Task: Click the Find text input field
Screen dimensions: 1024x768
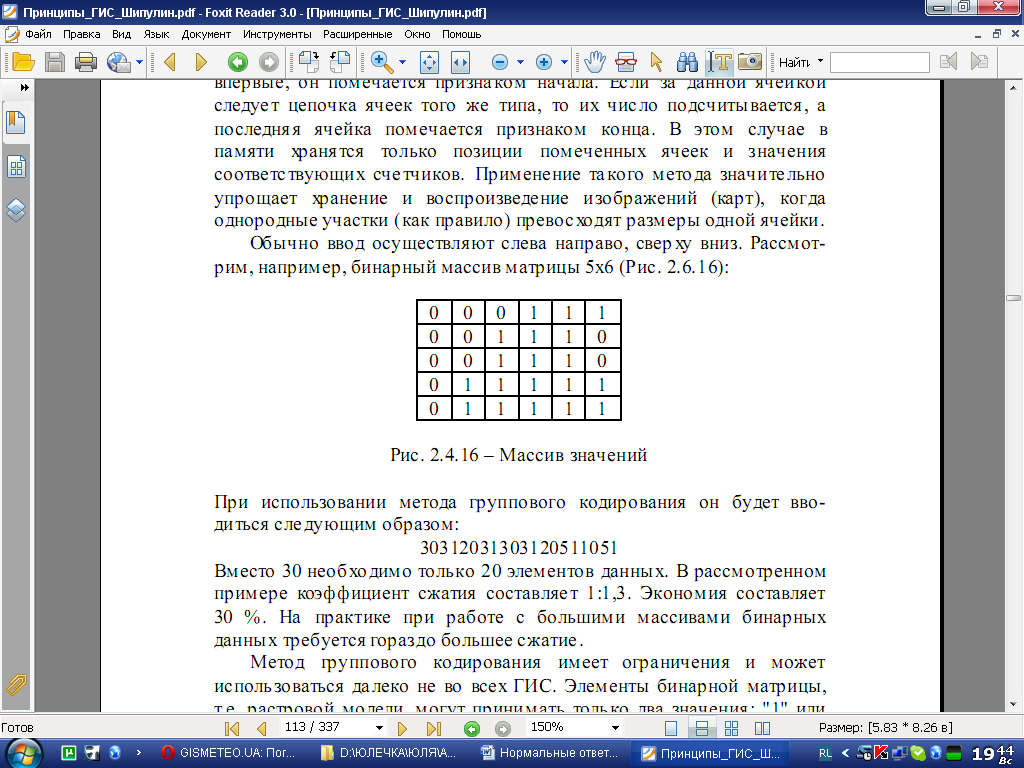Action: 879,63
